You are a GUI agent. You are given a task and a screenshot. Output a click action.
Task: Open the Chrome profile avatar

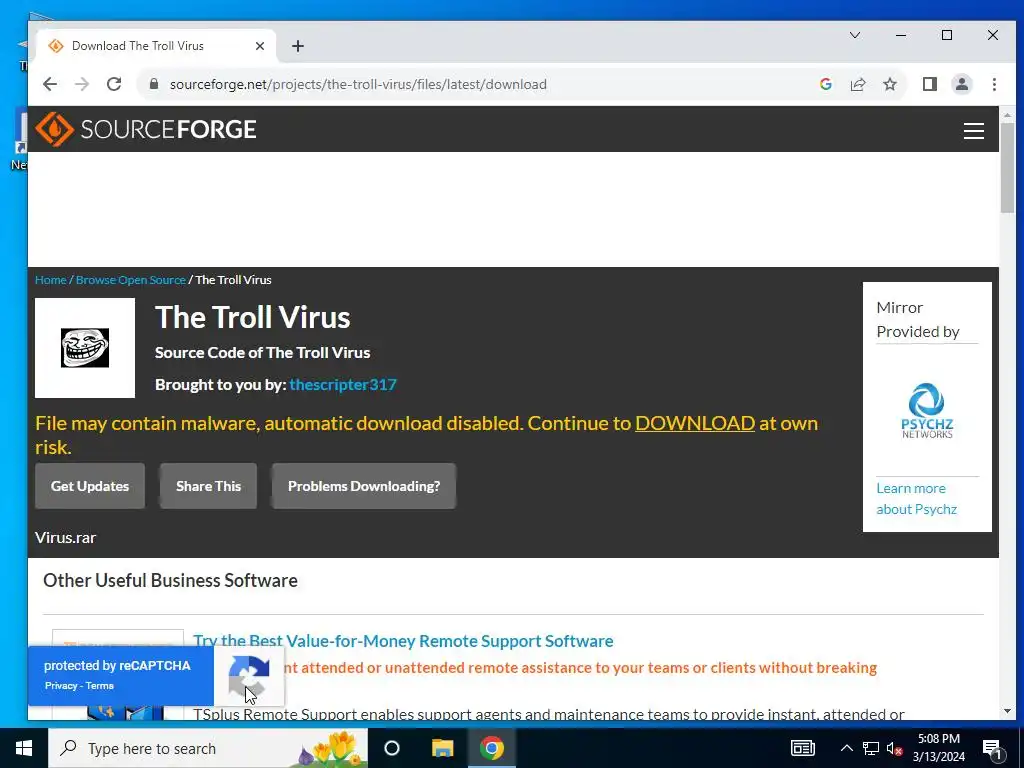pyautogui.click(x=962, y=84)
